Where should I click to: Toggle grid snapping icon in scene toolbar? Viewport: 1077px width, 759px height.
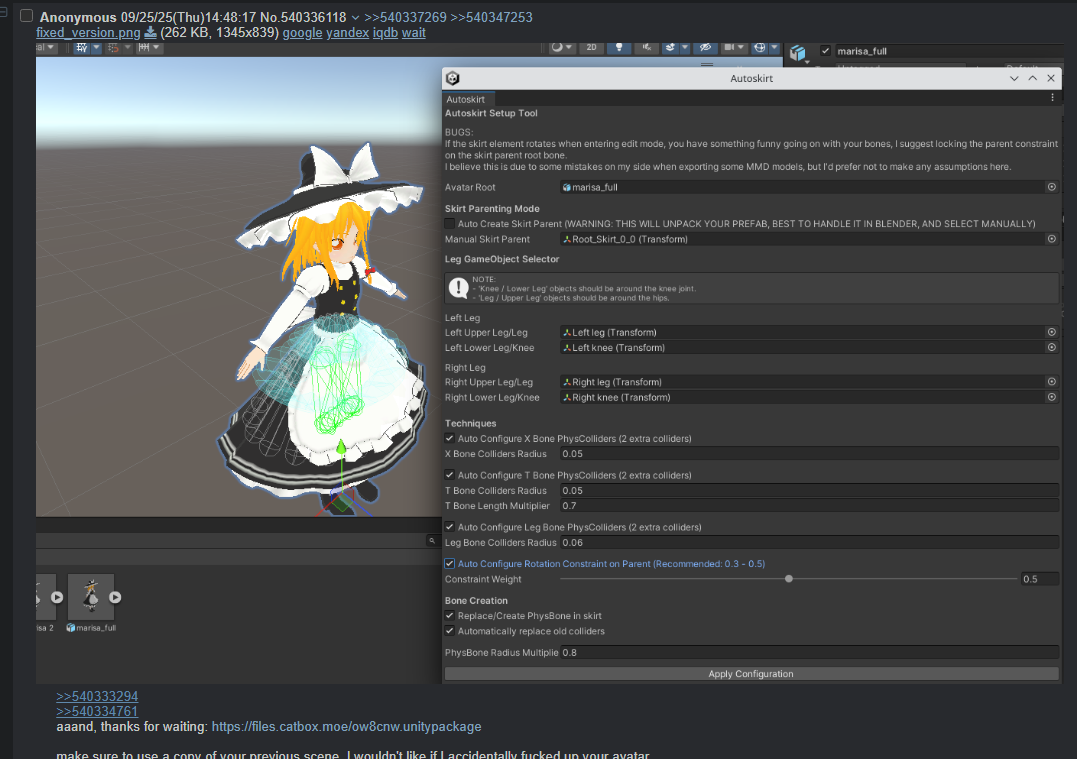tap(82, 47)
